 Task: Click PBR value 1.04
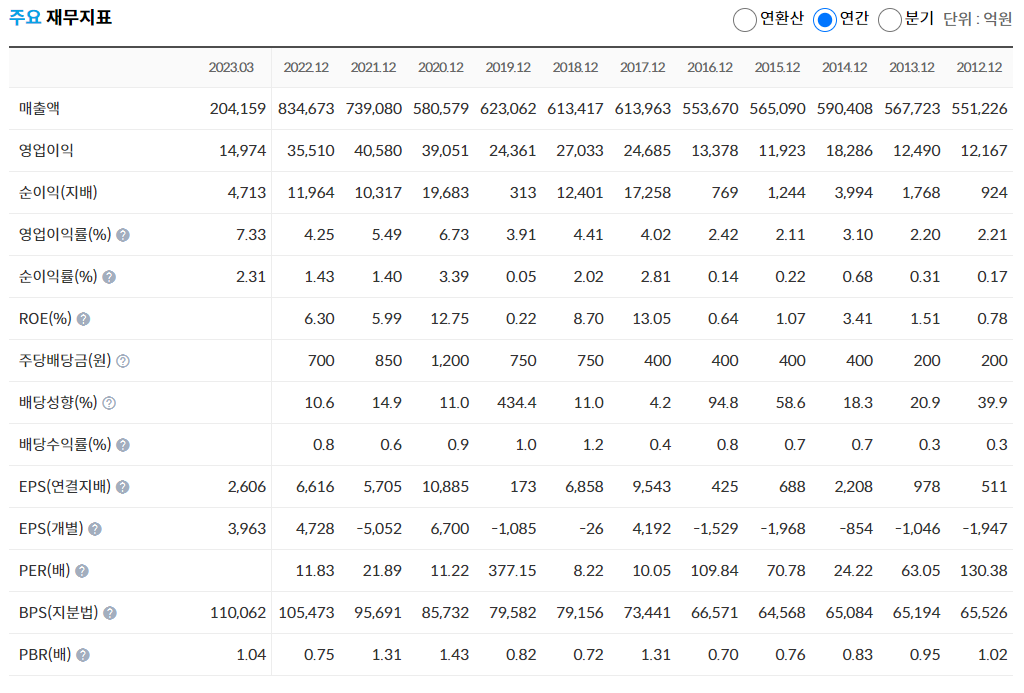coord(251,655)
